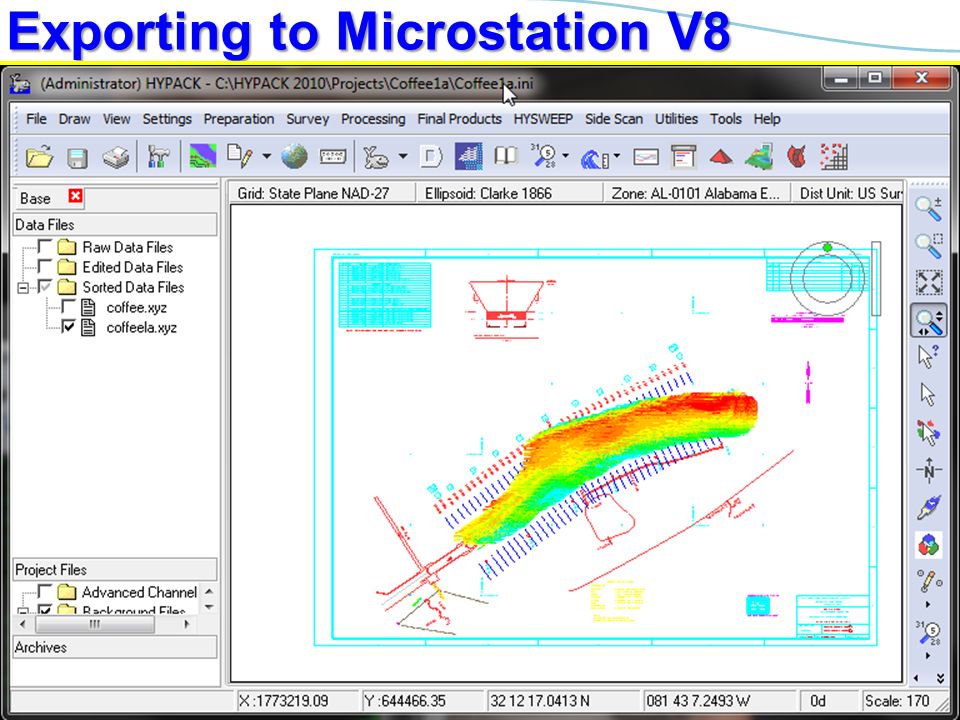
Task: Open dropdown arrow beside top sounding magnifier
Action: (565, 156)
